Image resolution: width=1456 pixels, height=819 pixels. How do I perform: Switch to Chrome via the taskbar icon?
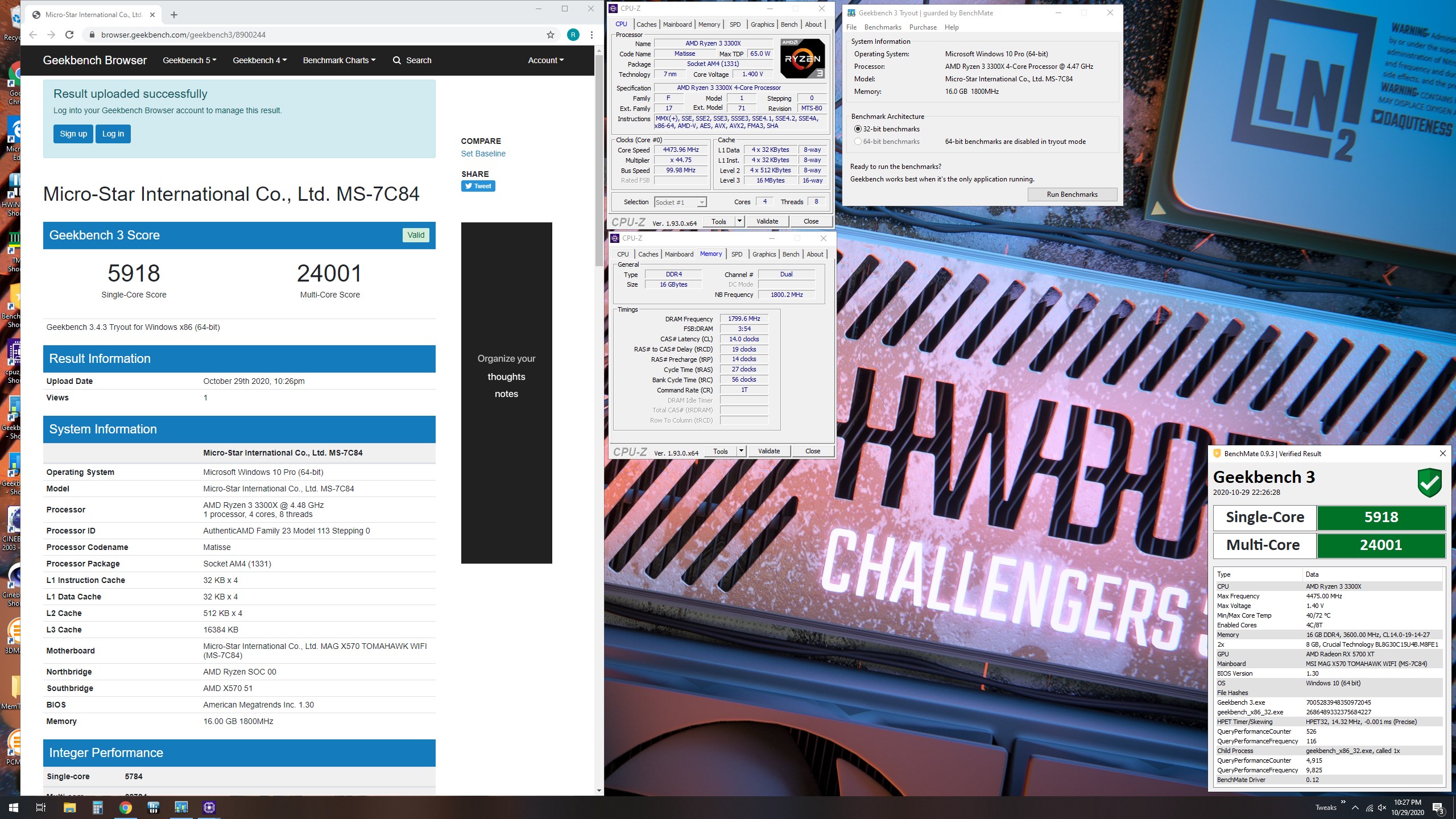pyautogui.click(x=125, y=808)
